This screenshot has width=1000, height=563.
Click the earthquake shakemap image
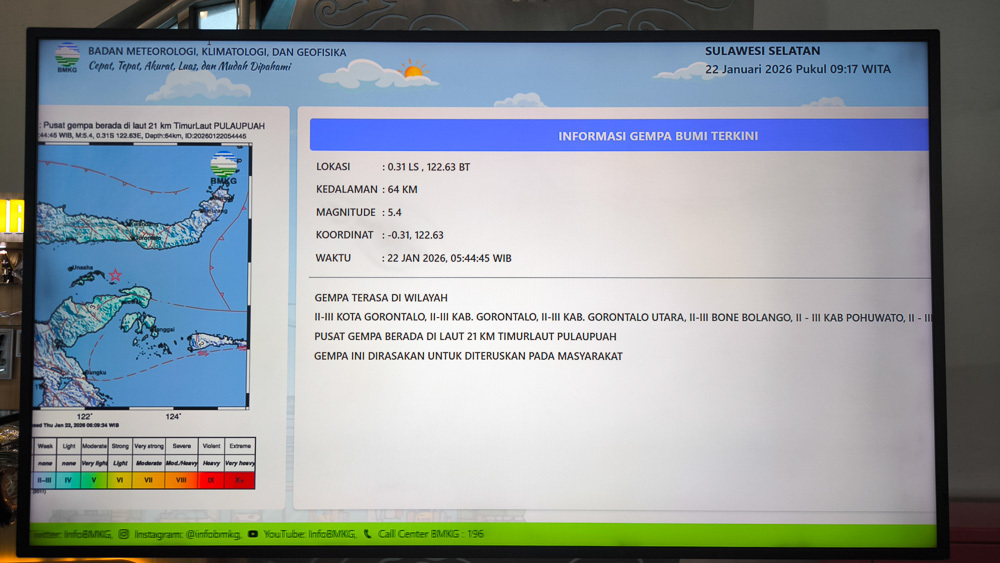(x=140, y=275)
